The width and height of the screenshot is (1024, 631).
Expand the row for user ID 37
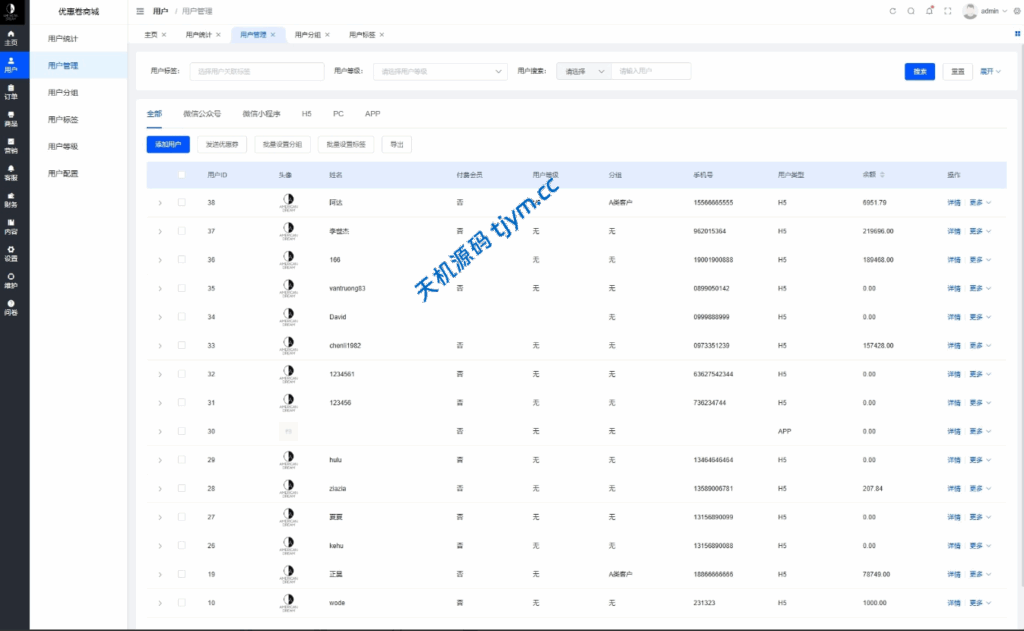coord(159,231)
